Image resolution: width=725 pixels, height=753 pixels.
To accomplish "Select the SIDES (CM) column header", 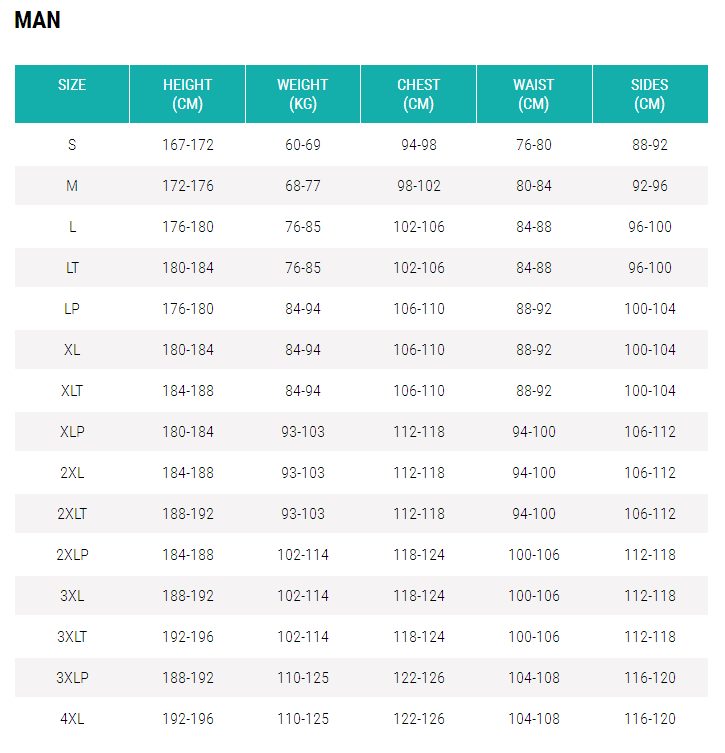I will click(x=650, y=94).
